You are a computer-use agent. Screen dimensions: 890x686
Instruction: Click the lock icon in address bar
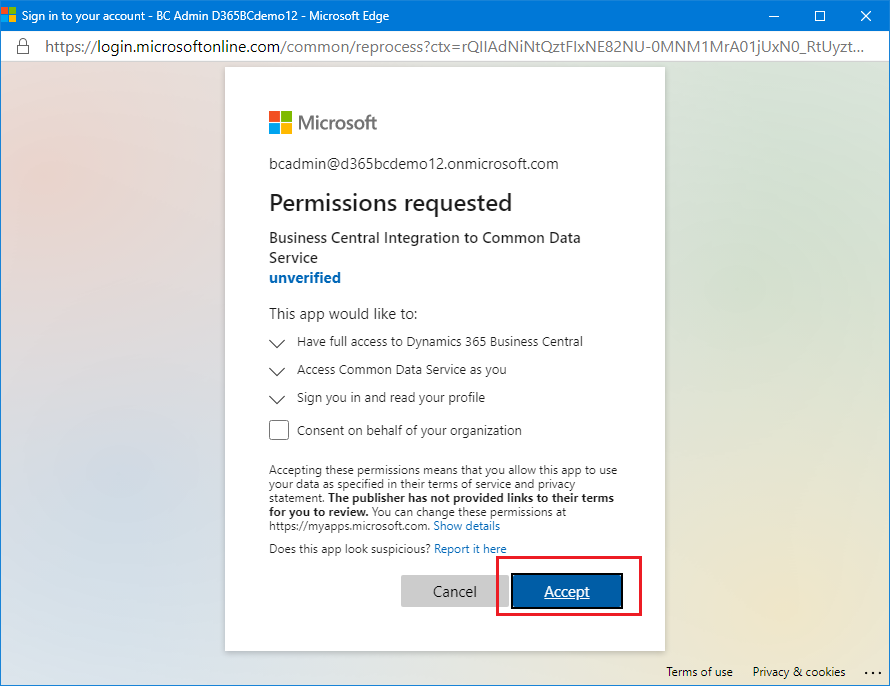click(x=23, y=47)
